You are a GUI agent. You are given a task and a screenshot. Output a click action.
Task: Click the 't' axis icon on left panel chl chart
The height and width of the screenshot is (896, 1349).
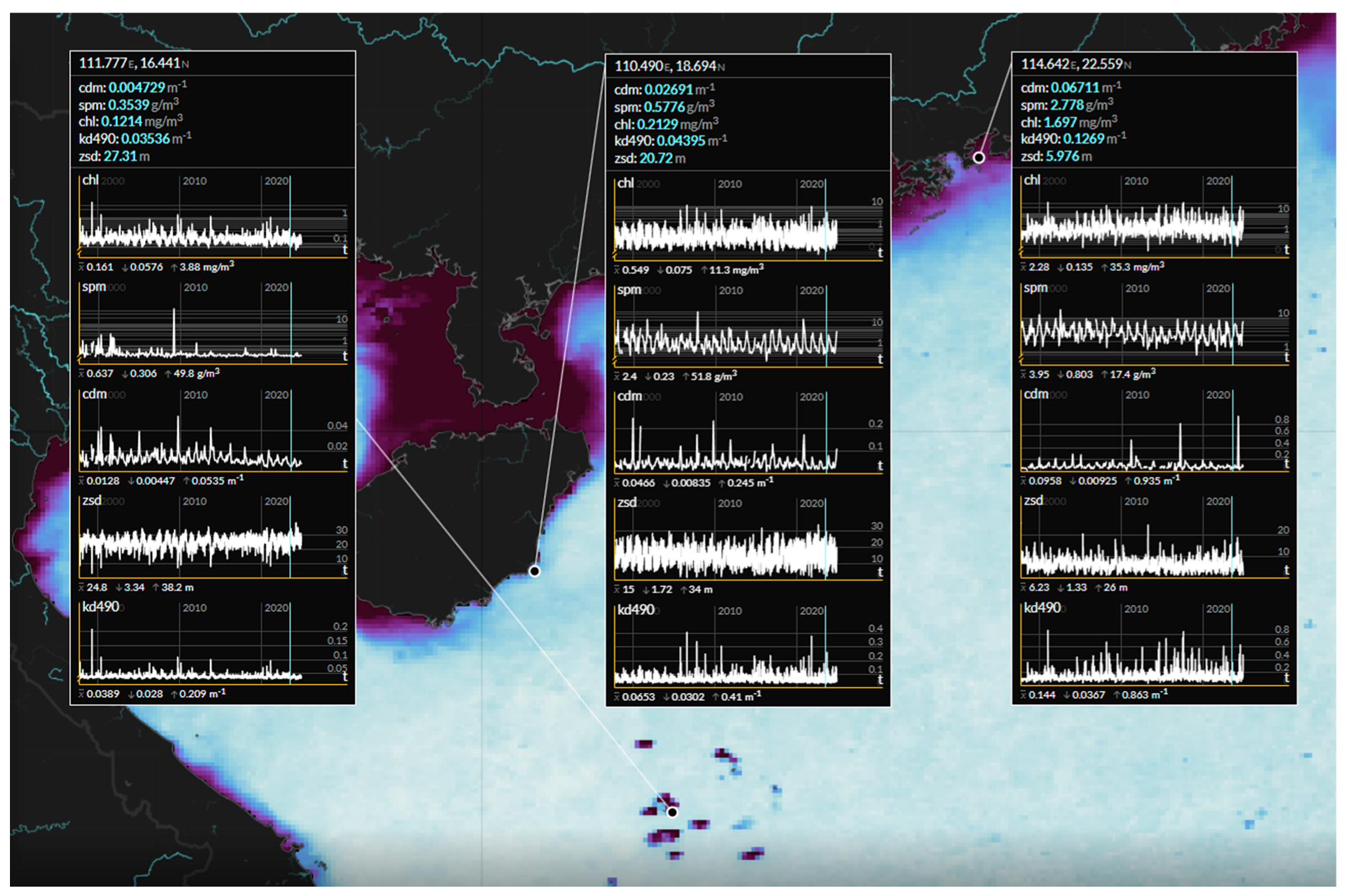pos(345,249)
